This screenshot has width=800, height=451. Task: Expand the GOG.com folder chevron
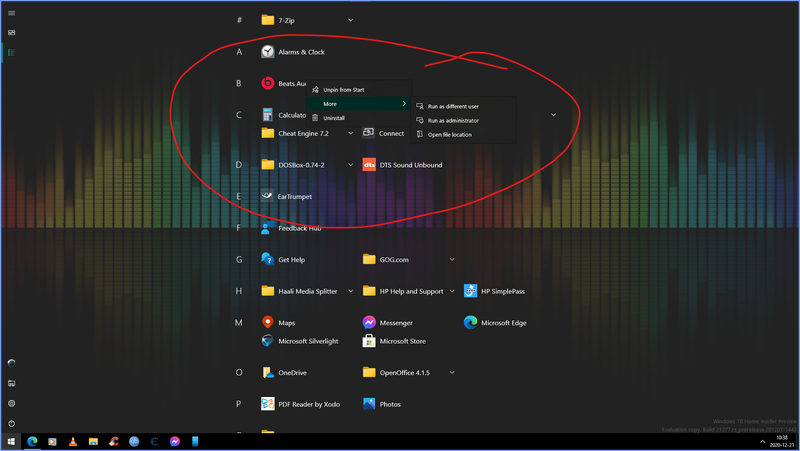point(452,260)
